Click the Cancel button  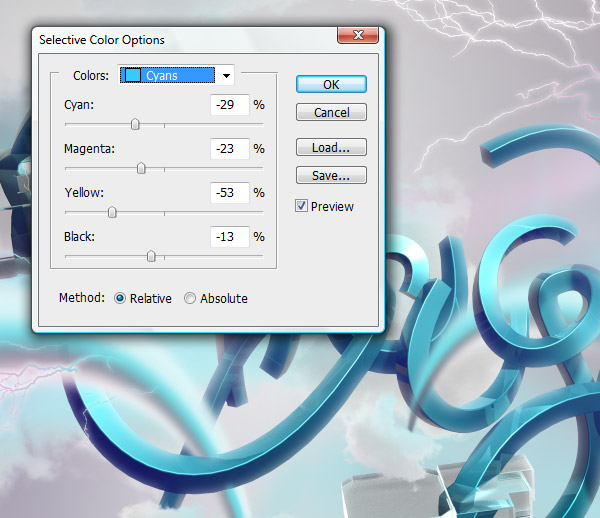331,112
